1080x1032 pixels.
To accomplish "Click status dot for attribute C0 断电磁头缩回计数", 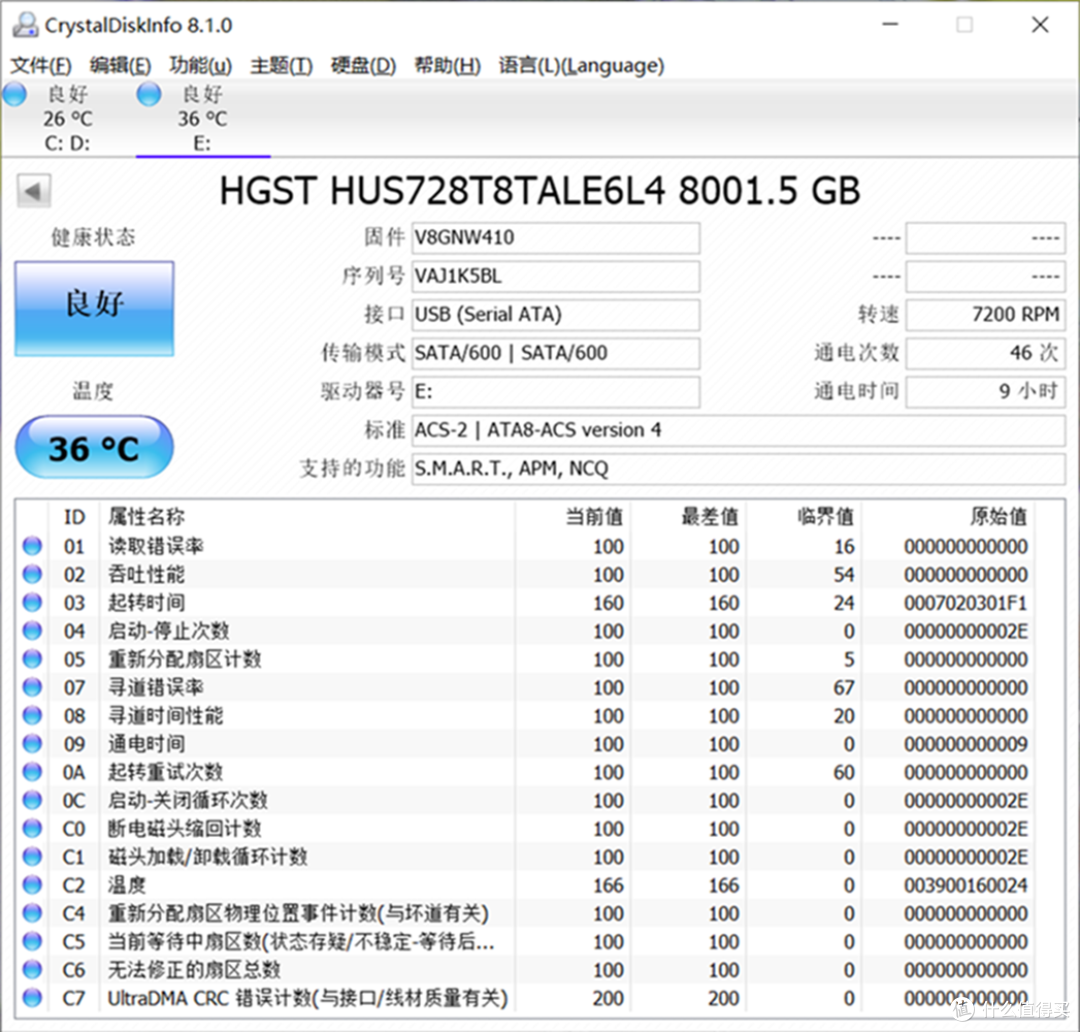I will (x=32, y=829).
